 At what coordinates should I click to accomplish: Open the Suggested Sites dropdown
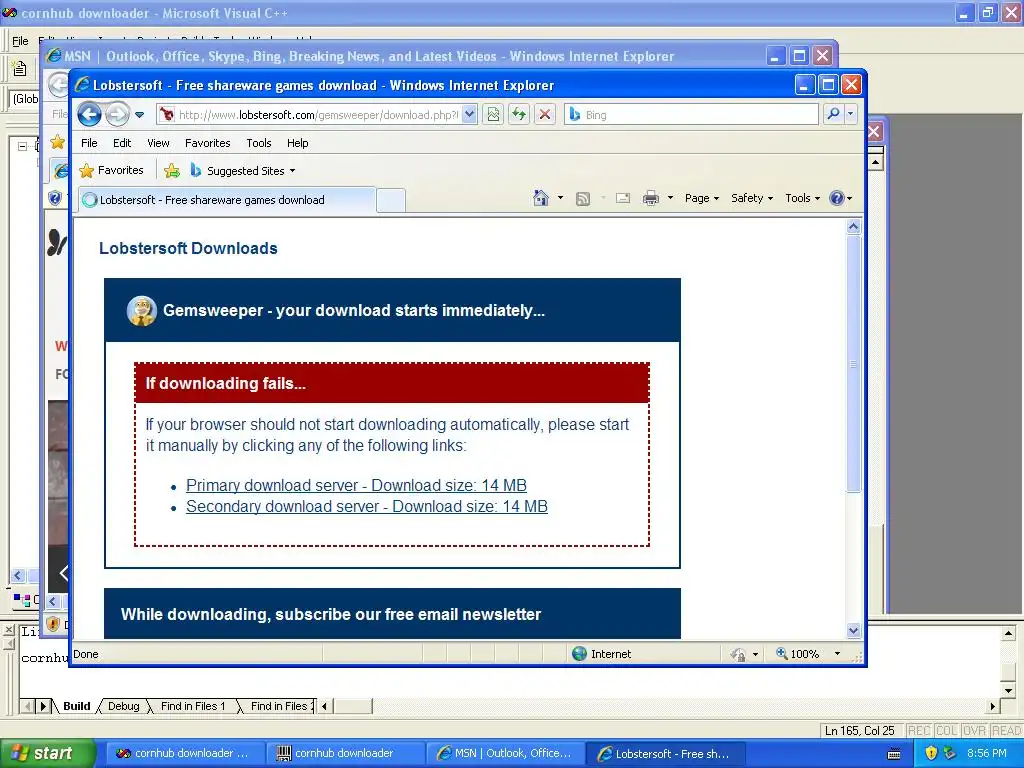[242, 171]
